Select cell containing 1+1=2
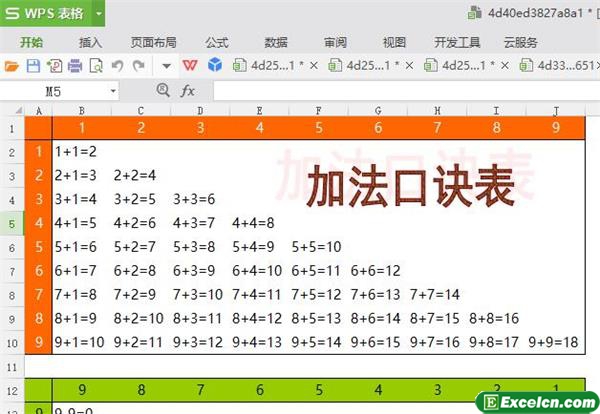The image size is (600, 414). (x=82, y=152)
